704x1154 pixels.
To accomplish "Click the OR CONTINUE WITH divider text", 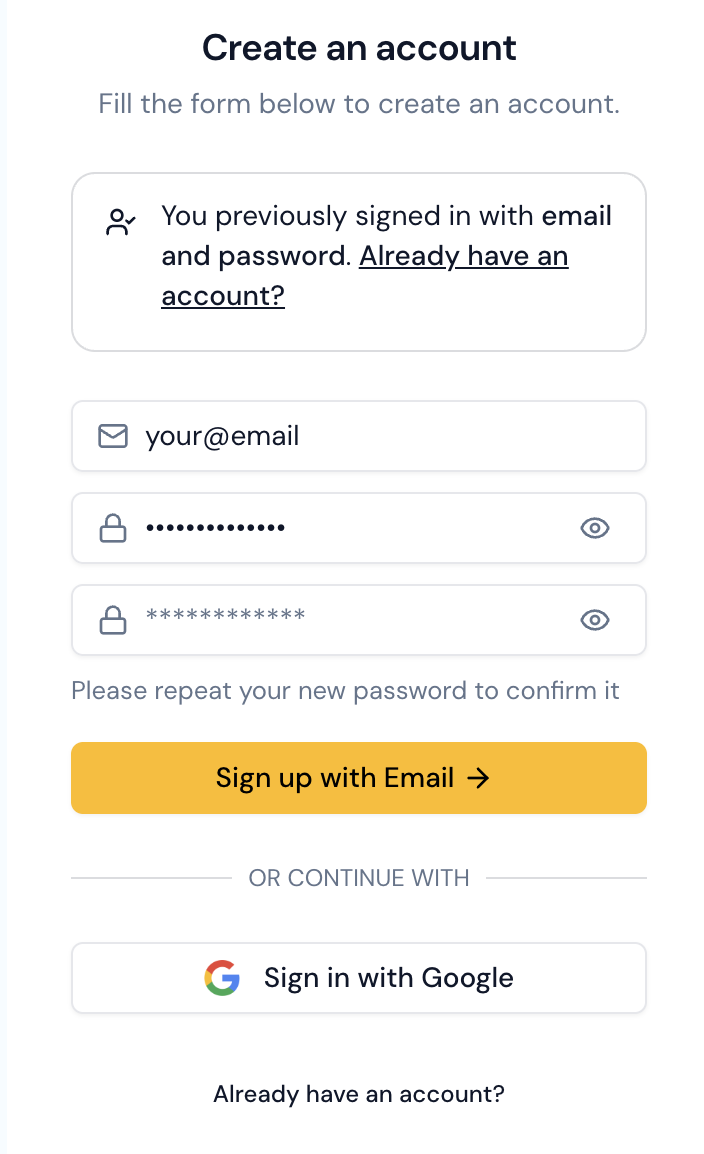I will click(359, 878).
